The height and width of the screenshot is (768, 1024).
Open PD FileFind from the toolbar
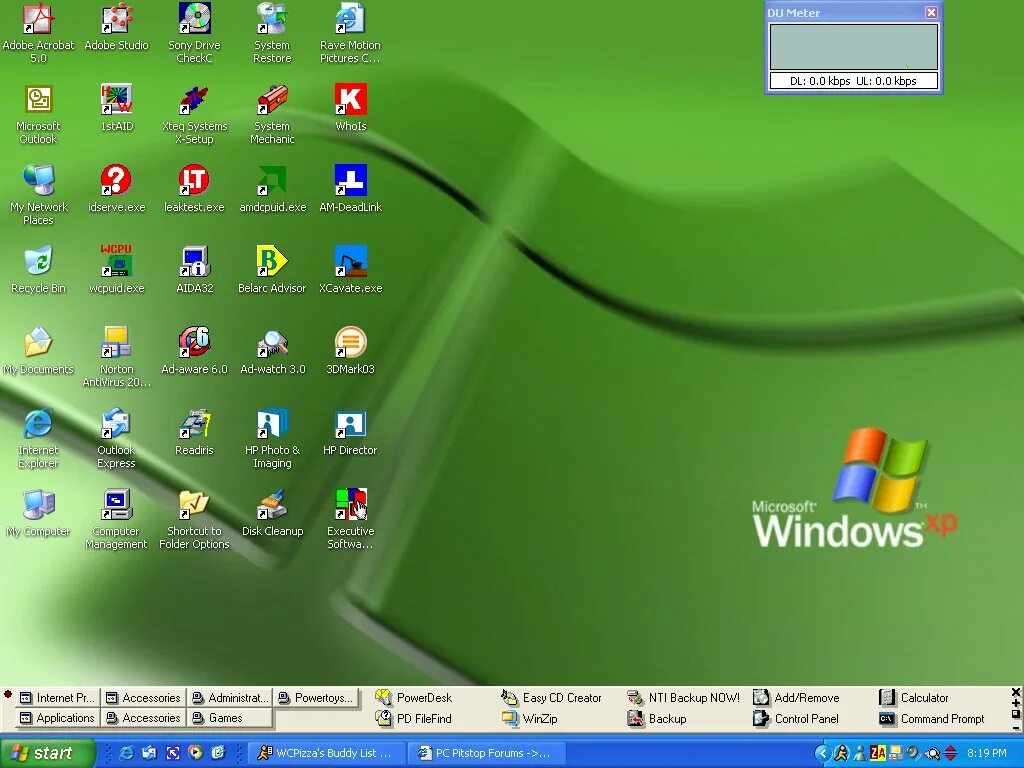pyautogui.click(x=414, y=718)
